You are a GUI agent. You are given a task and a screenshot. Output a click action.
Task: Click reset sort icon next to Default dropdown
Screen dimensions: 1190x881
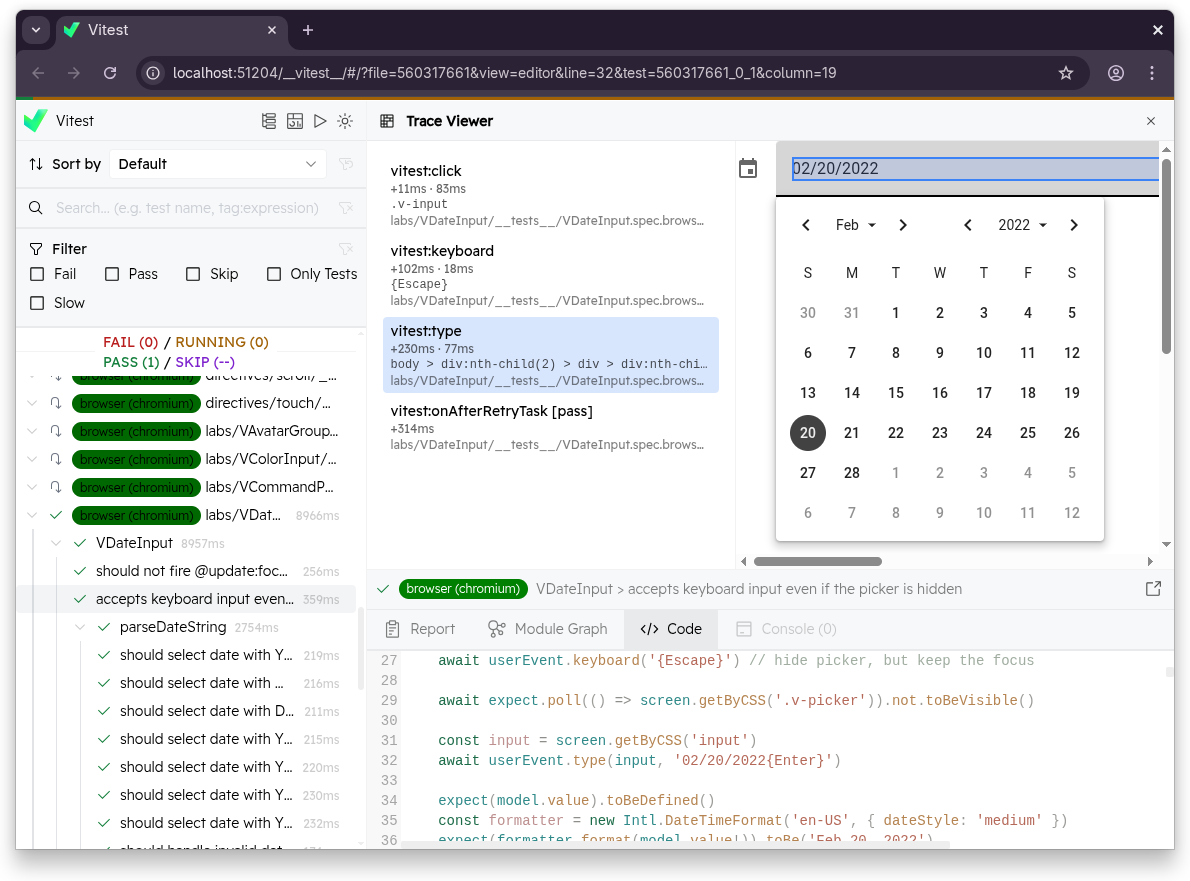(x=346, y=164)
